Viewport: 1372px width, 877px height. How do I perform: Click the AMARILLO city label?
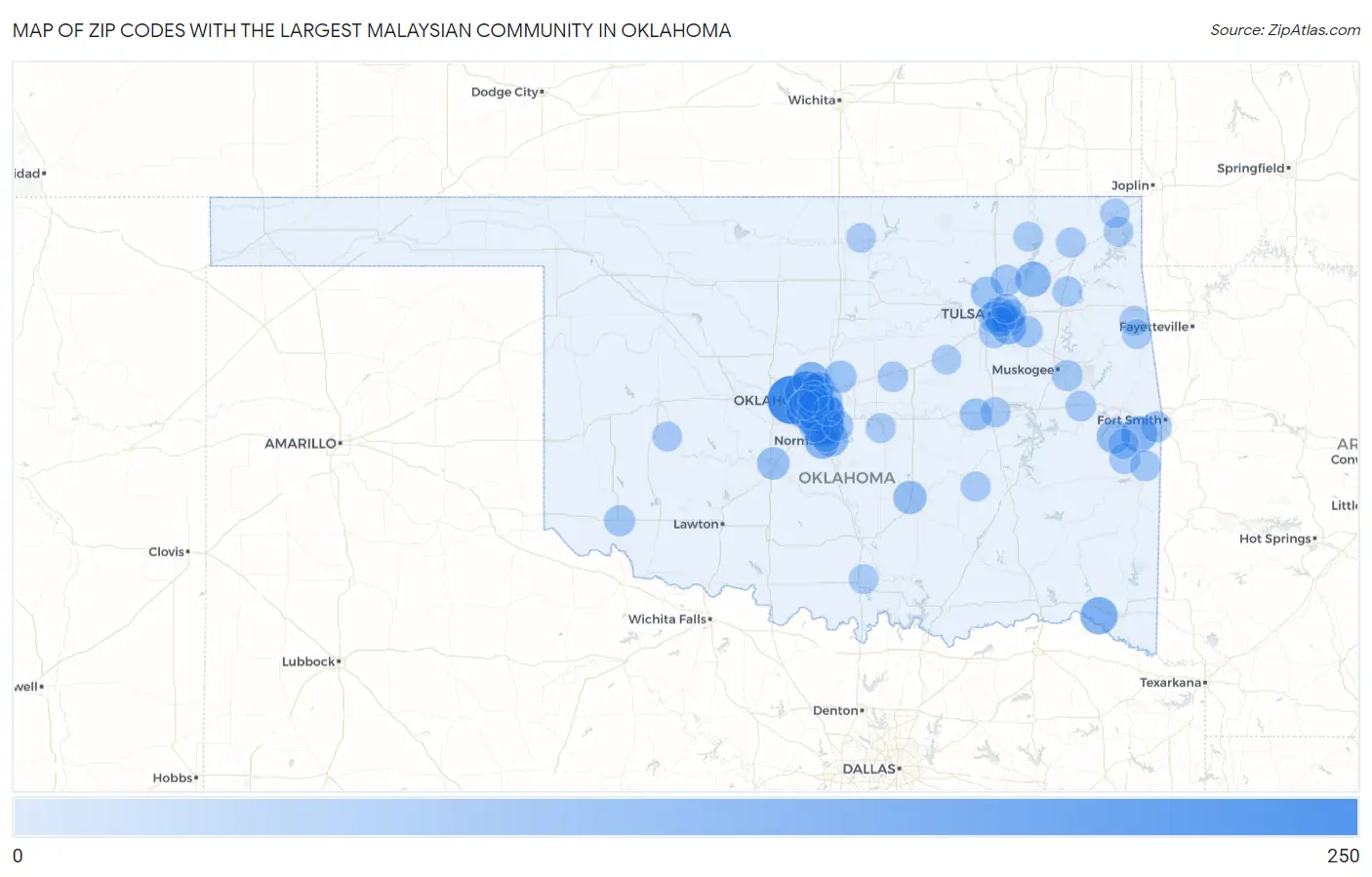[x=301, y=443]
